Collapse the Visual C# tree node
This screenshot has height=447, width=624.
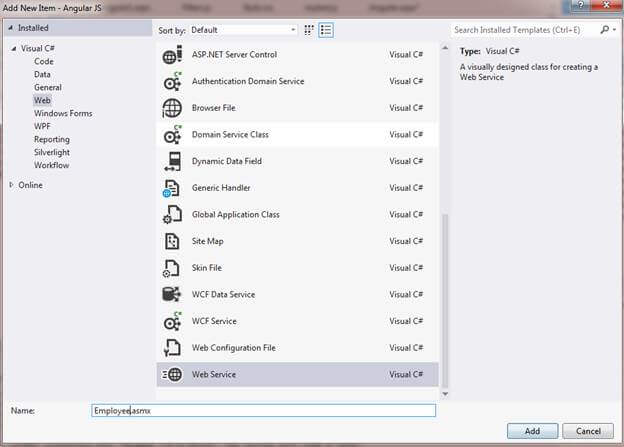14,48
